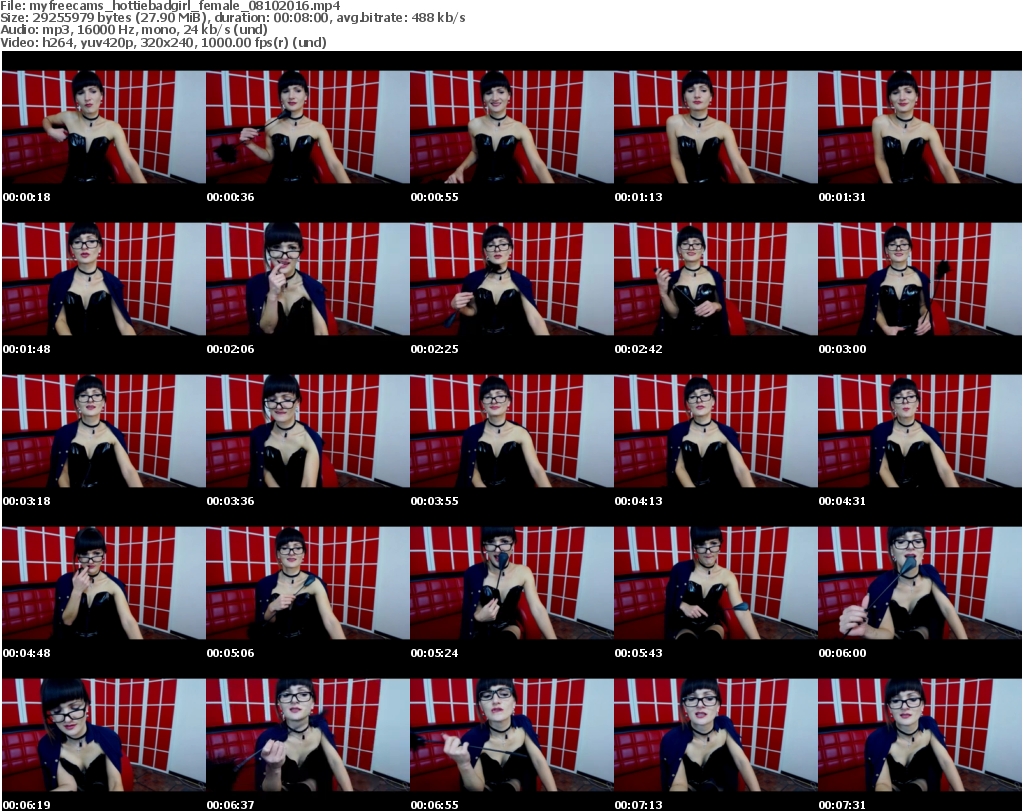Click the thumbnail at 00:03:36
1024x811 pixels.
pyautogui.click(x=307, y=431)
